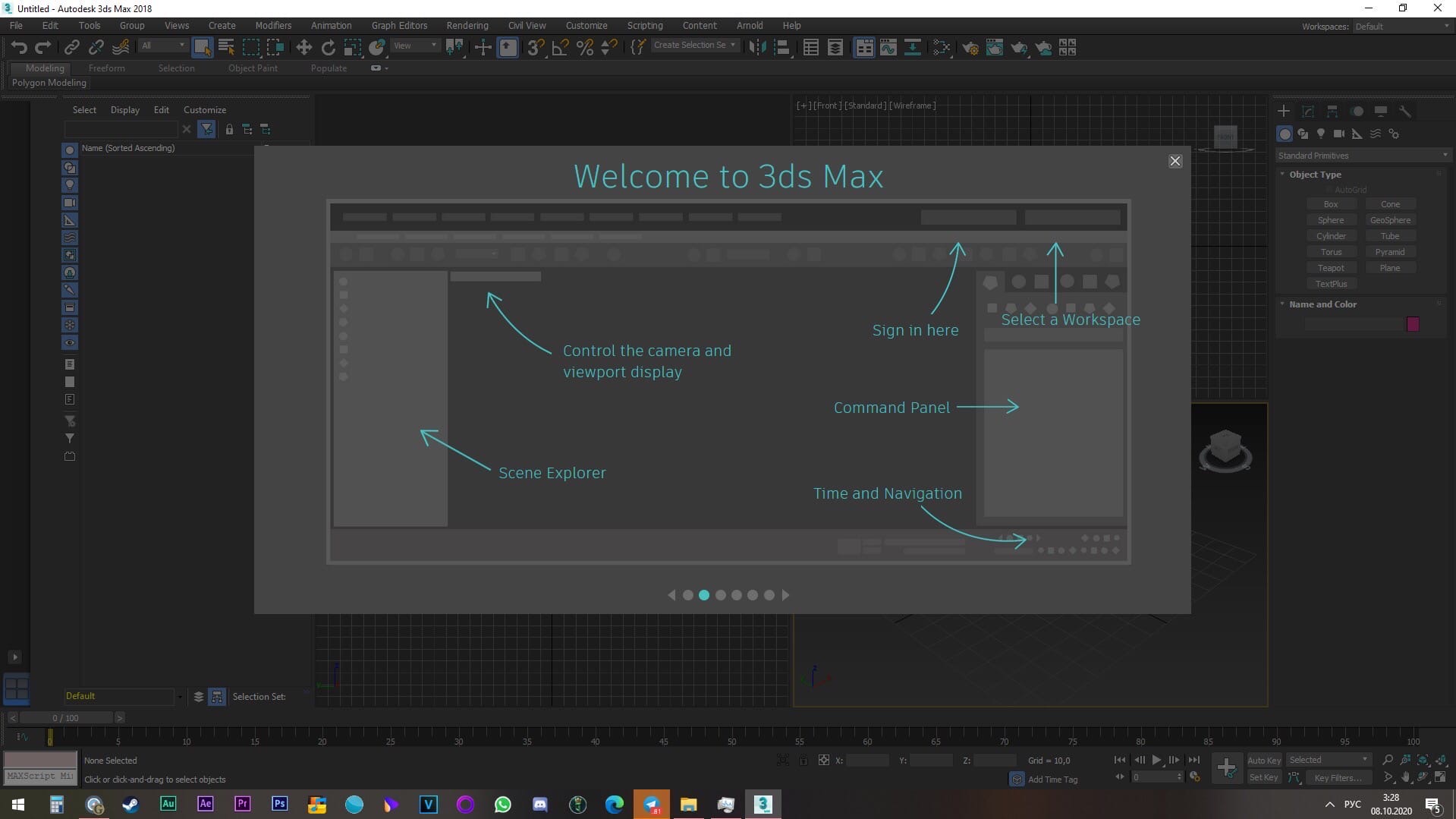Screen dimensions: 1456x819
Task: Open the Modifiers menu
Action: 273,25
